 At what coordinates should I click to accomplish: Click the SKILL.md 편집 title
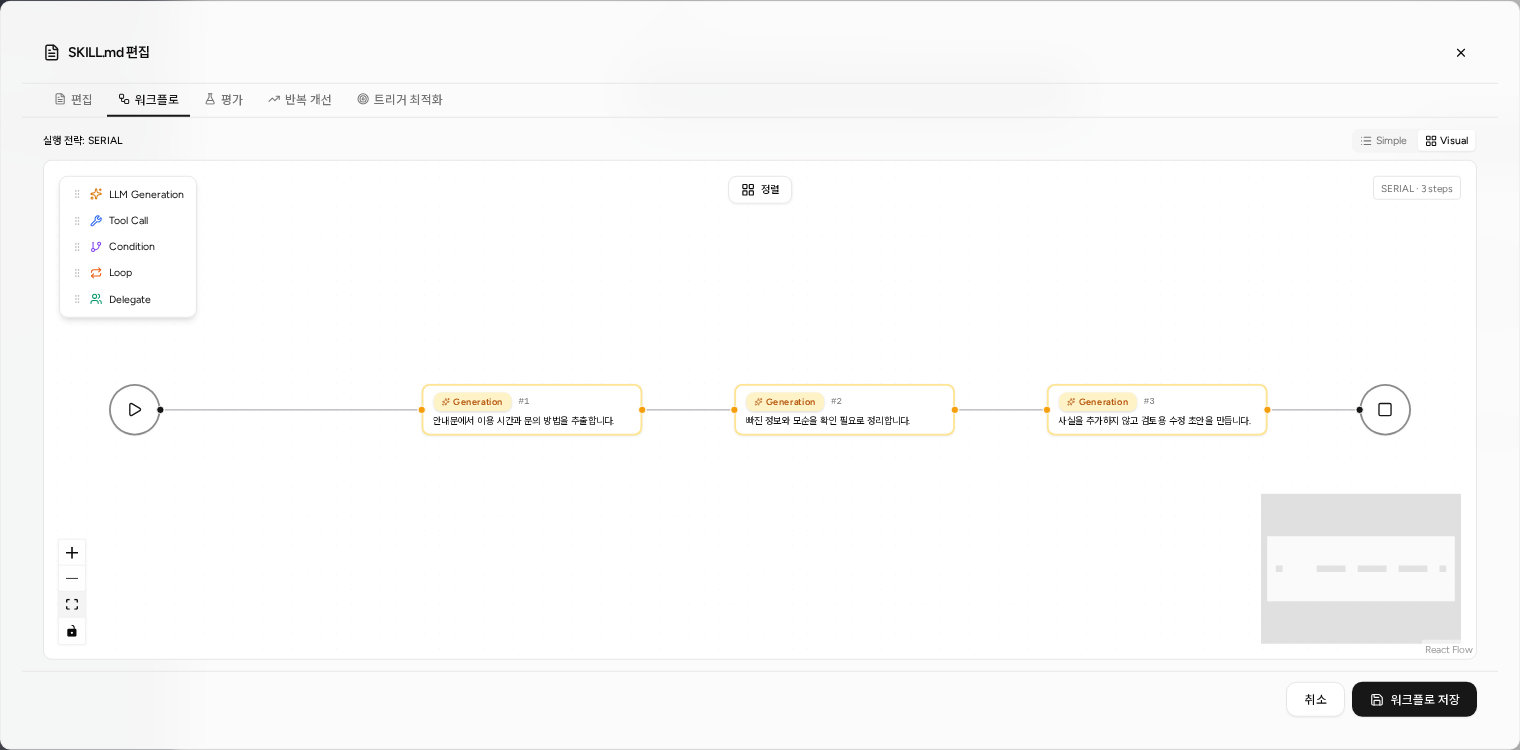pyautogui.click(x=109, y=52)
